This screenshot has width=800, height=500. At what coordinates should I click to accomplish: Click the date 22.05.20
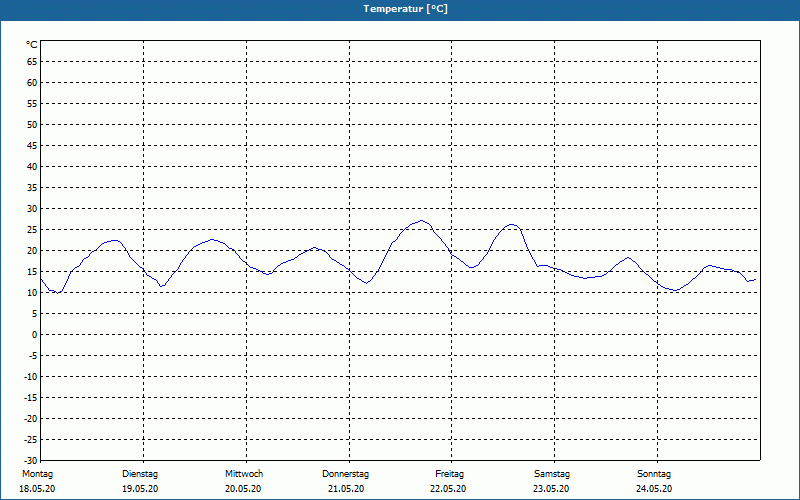coord(448,489)
